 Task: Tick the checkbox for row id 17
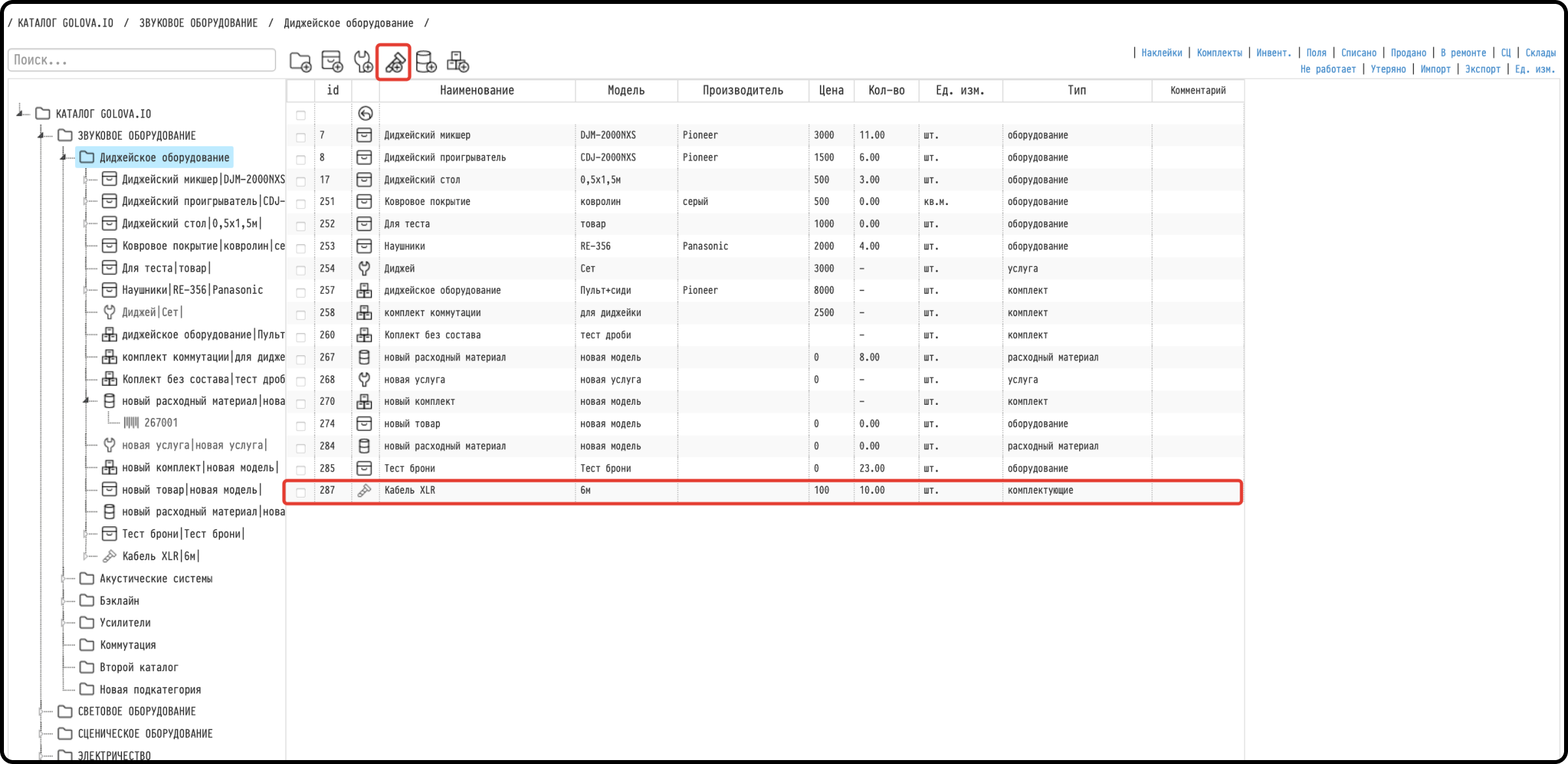[x=301, y=182]
